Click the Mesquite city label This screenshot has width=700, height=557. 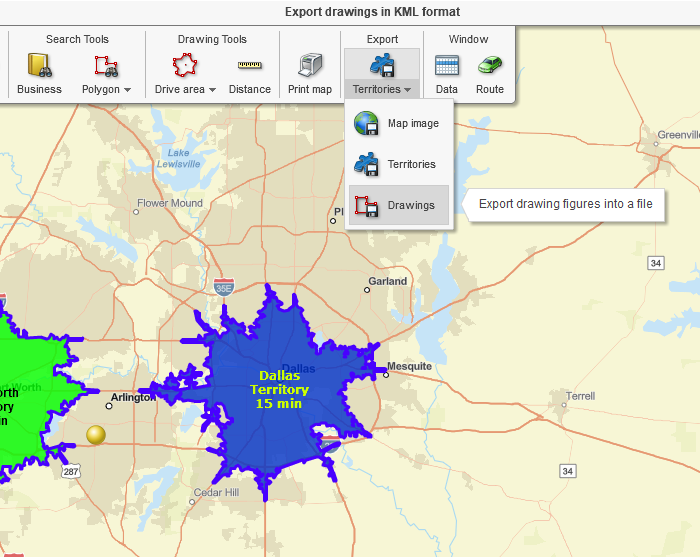point(409,366)
